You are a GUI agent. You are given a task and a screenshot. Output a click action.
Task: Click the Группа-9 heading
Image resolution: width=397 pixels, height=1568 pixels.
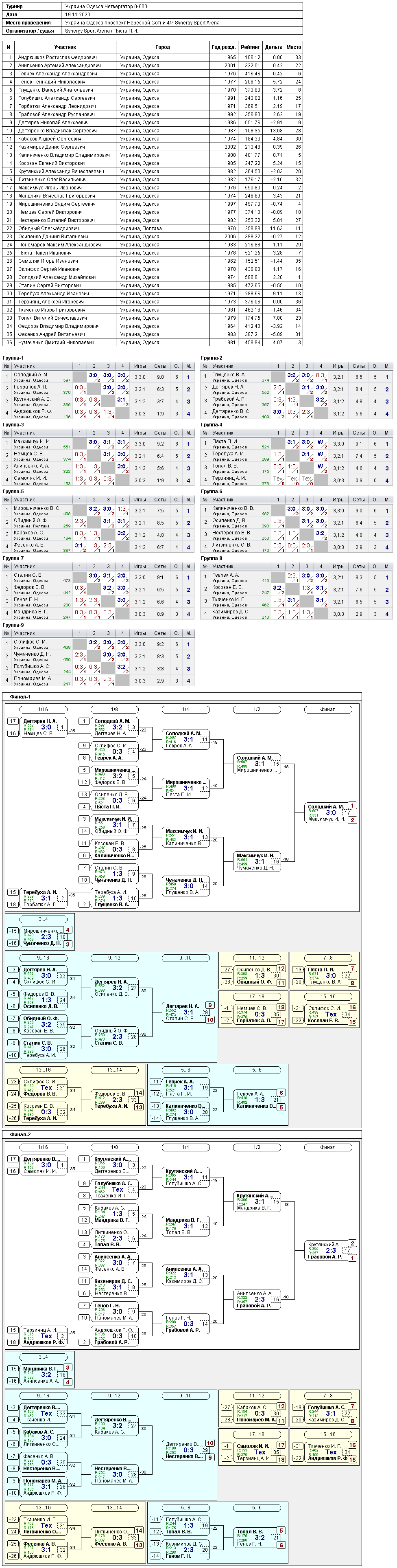pyautogui.click(x=13, y=624)
